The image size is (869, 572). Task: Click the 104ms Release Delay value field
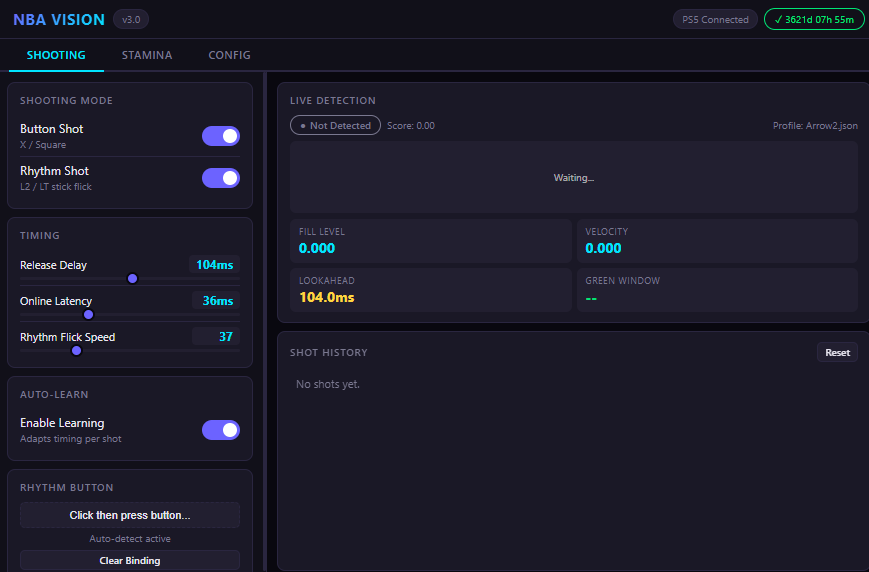tap(214, 264)
